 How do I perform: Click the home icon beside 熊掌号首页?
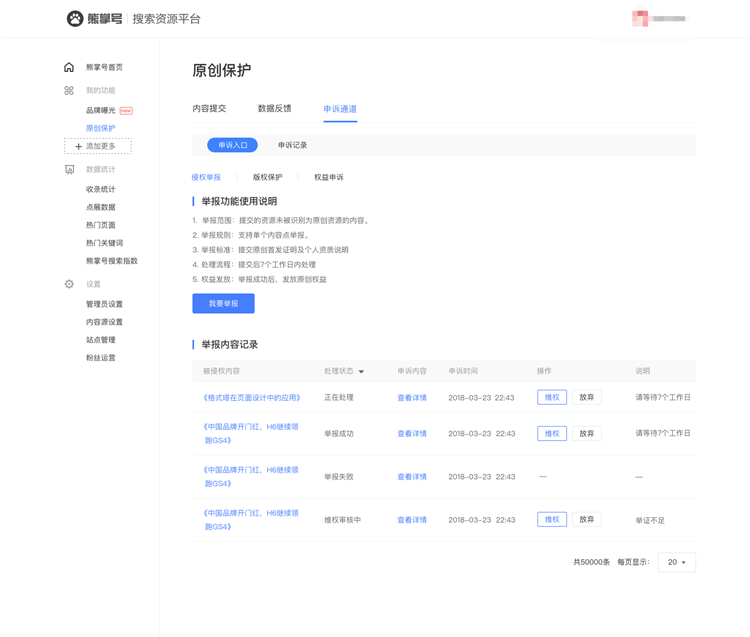click(x=69, y=67)
